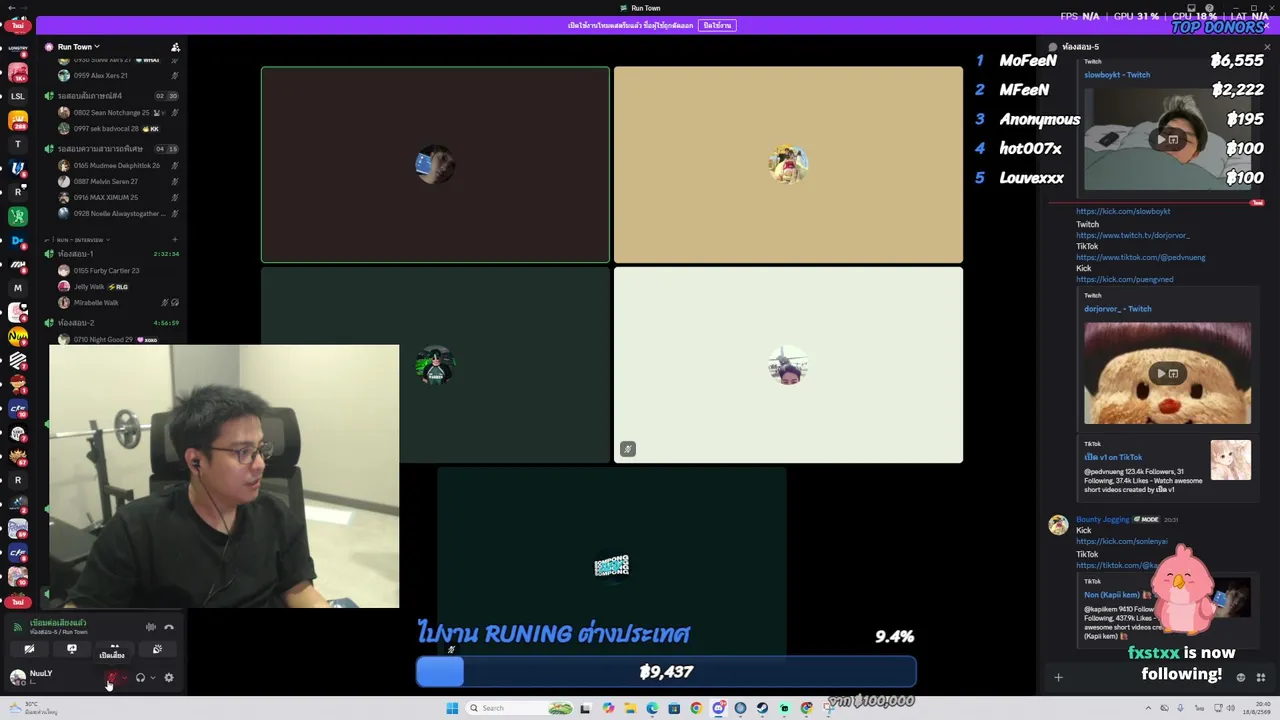This screenshot has width=1280, height=720.
Task: Open the green server icon in the sidebar
Action: 18,216
